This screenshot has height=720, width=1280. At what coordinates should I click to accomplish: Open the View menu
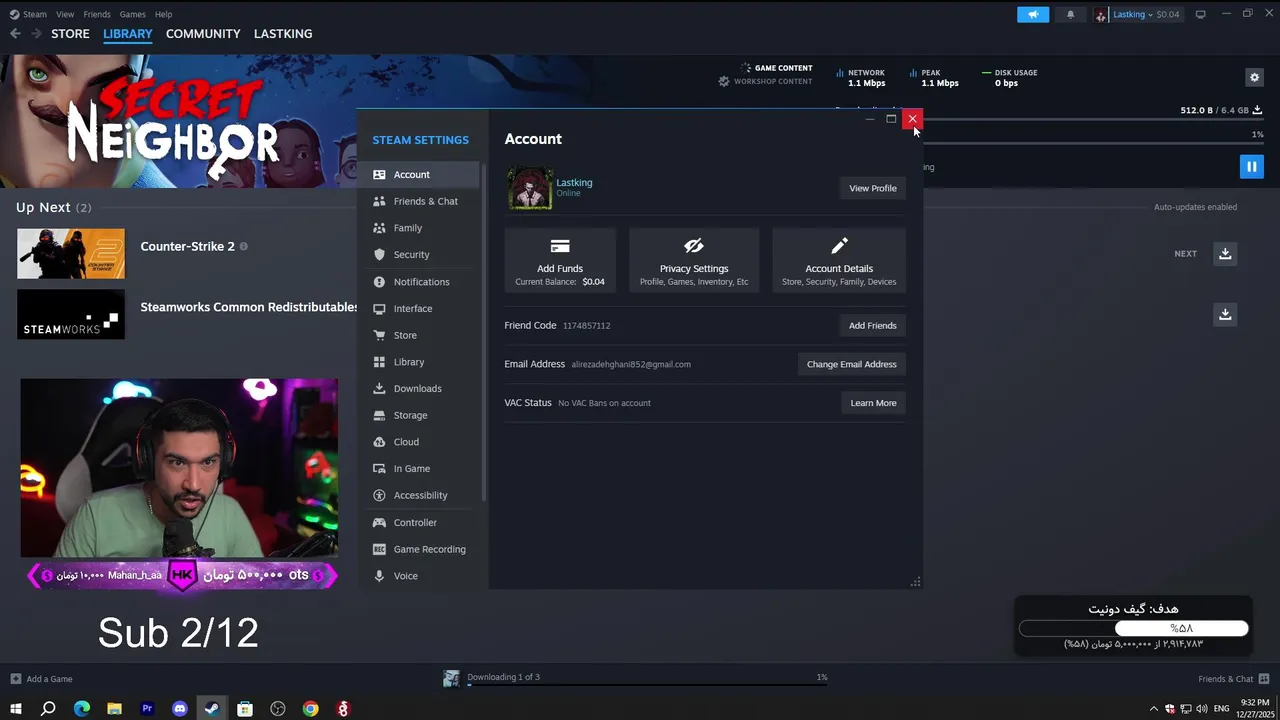coord(65,14)
